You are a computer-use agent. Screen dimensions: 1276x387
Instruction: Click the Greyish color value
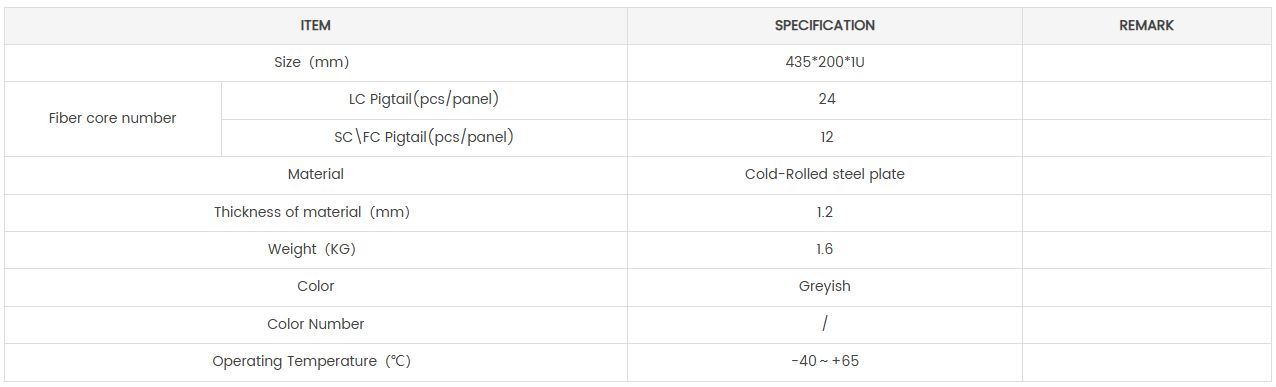pyautogui.click(x=825, y=286)
